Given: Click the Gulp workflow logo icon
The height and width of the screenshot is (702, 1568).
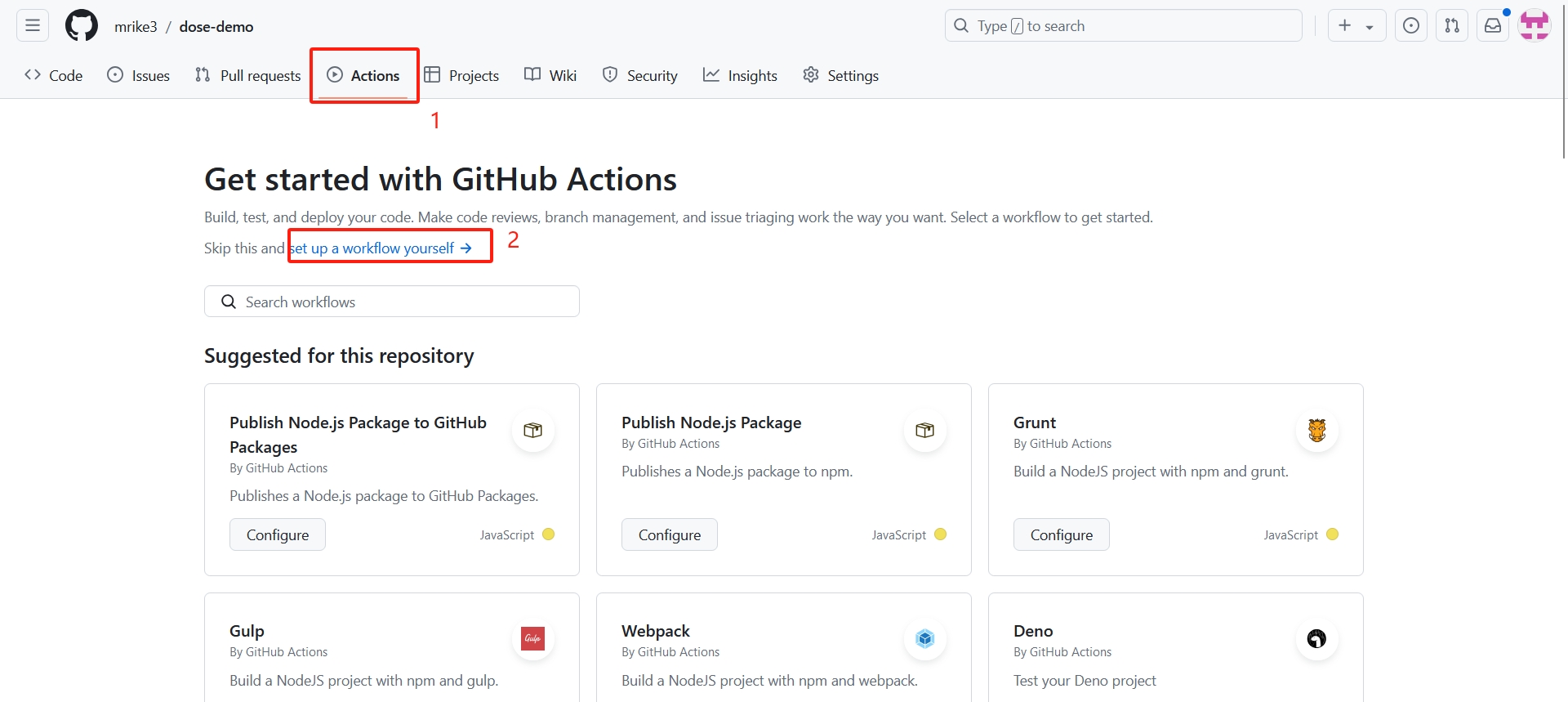Looking at the screenshot, I should (532, 639).
